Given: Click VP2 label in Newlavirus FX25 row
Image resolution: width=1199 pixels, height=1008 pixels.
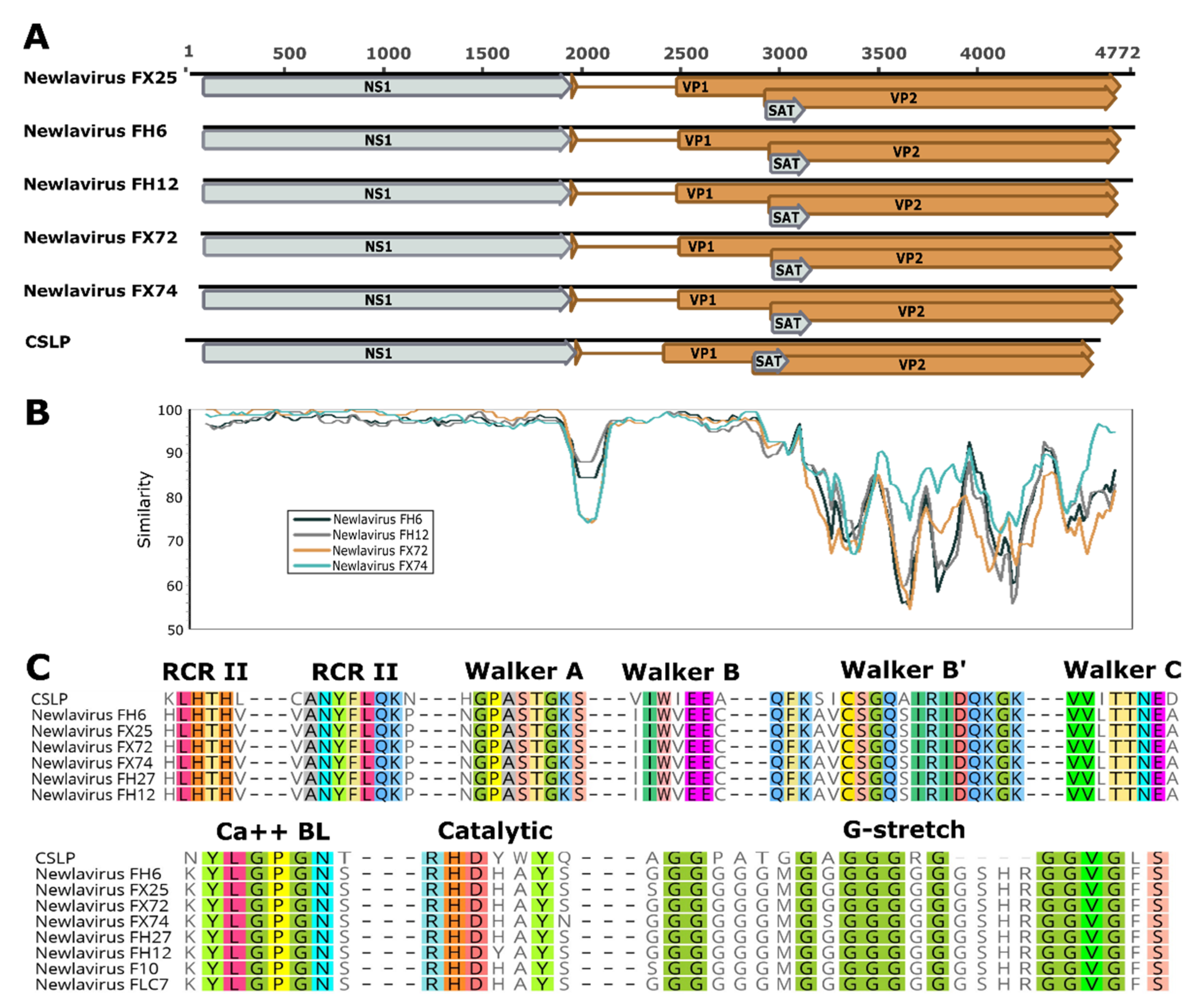Looking at the screenshot, I should 903,98.
